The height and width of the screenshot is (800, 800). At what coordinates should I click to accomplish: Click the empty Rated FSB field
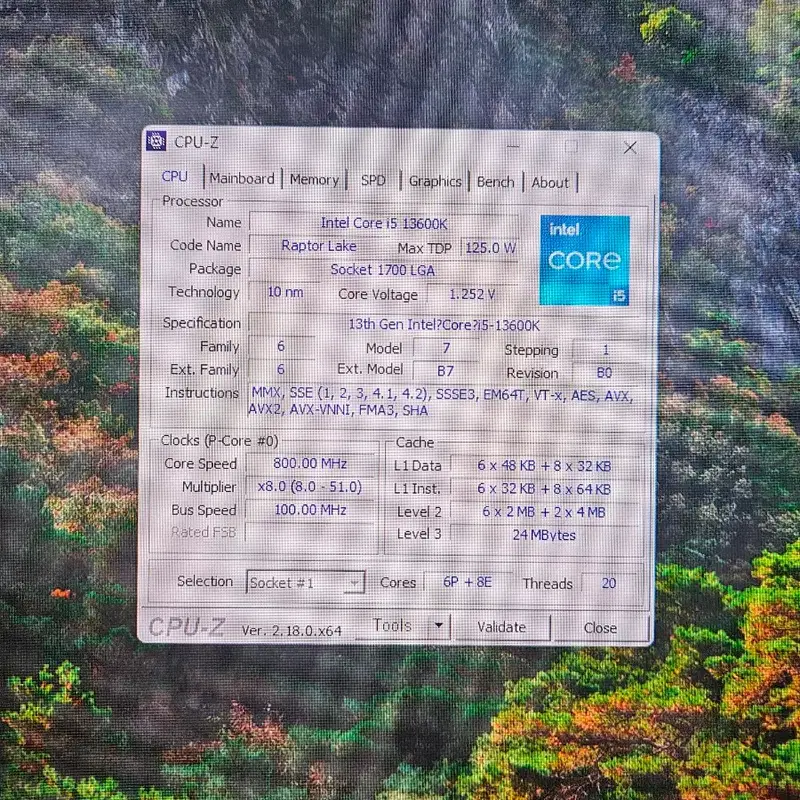tap(310, 532)
